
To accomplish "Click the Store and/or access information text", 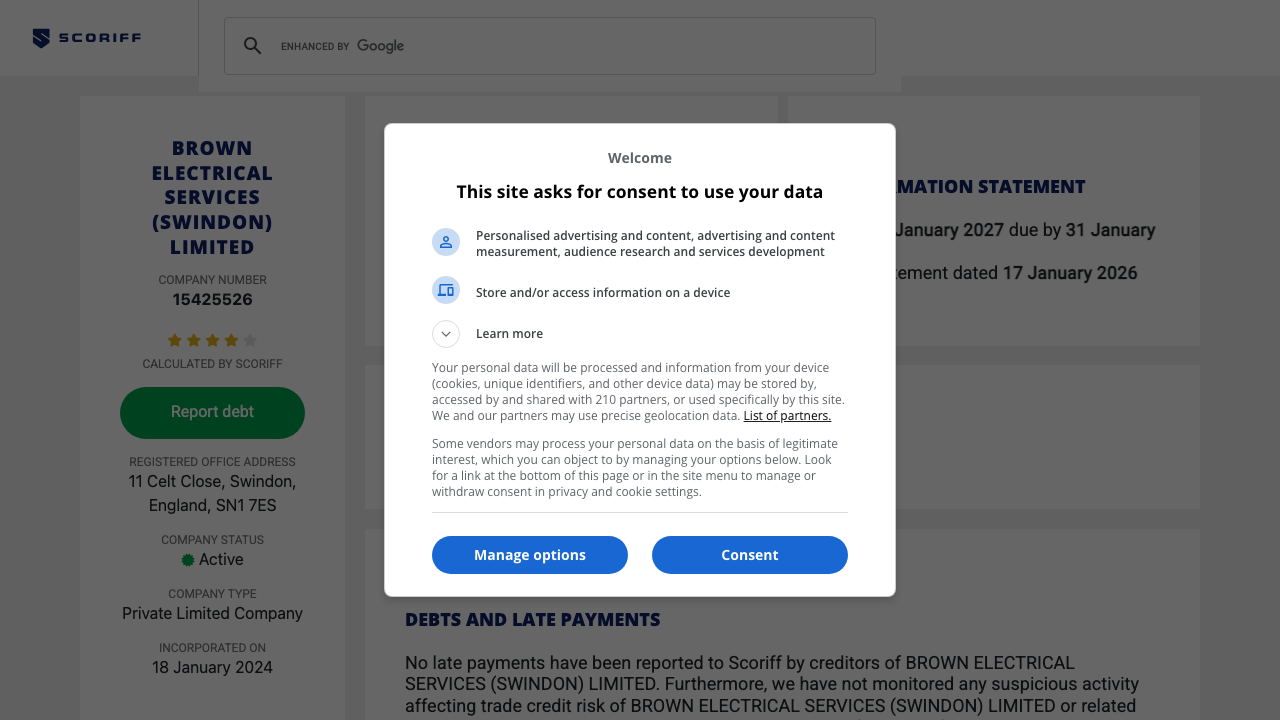I will click(602, 293).
